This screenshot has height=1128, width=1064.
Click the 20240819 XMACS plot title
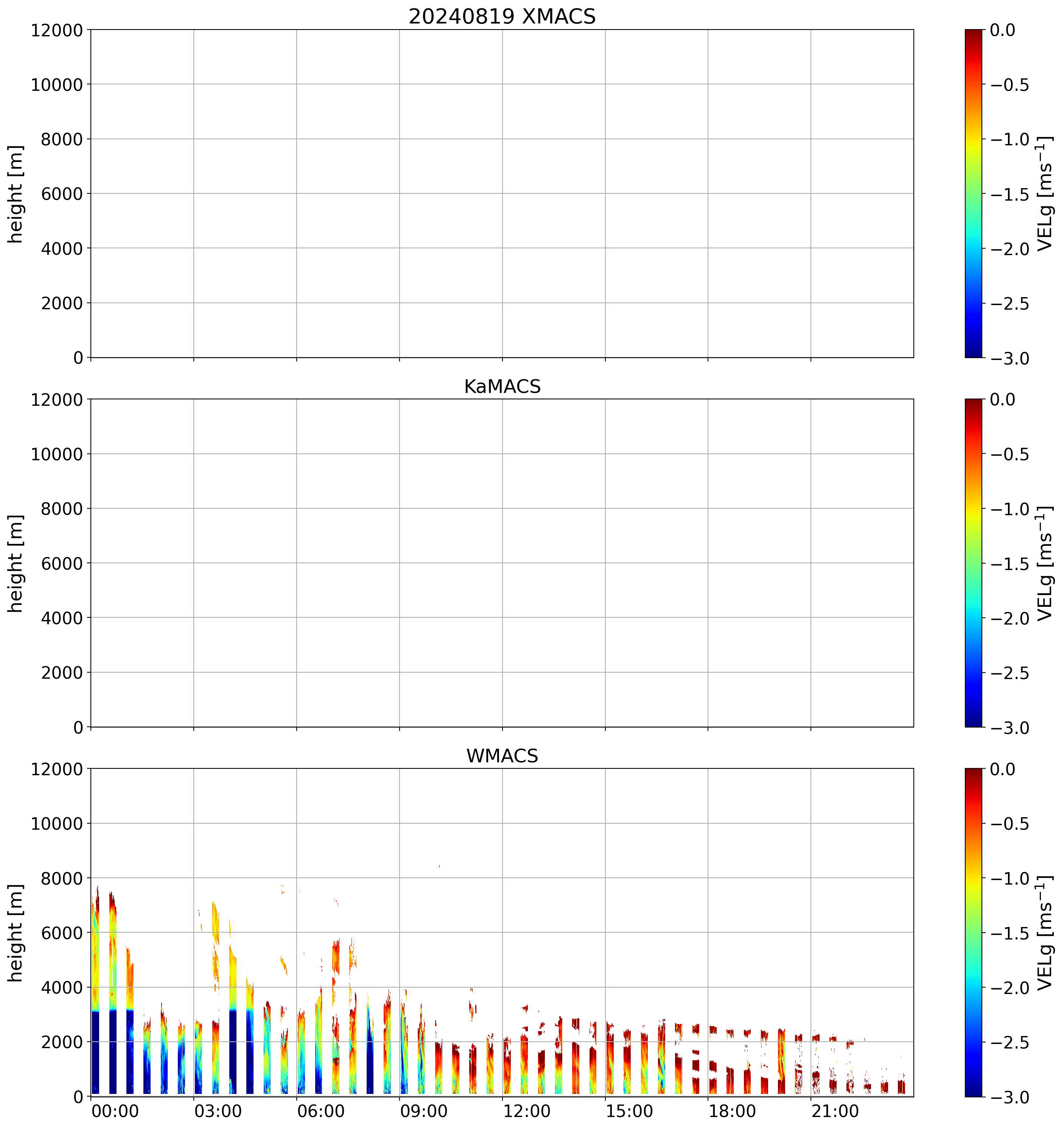click(502, 16)
